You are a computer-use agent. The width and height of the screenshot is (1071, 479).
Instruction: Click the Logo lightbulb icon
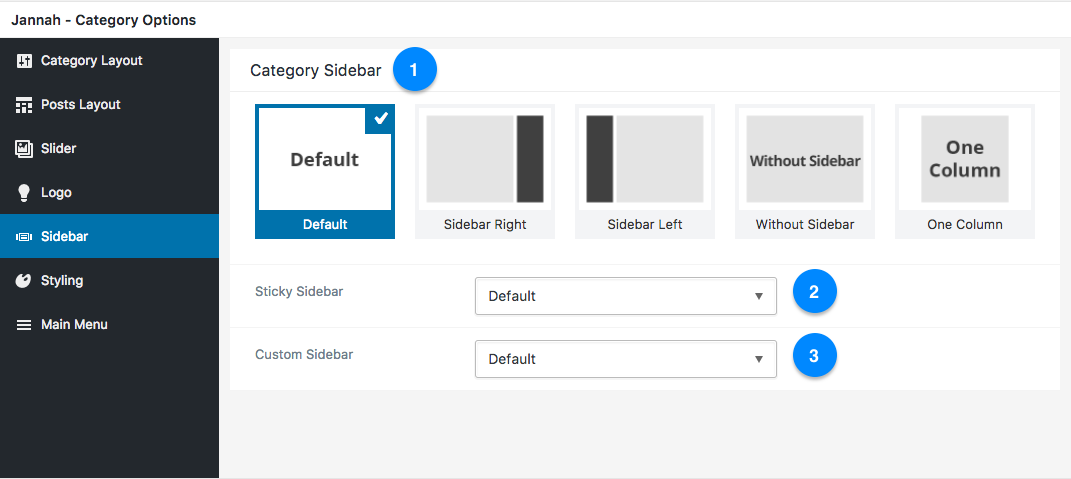24,193
